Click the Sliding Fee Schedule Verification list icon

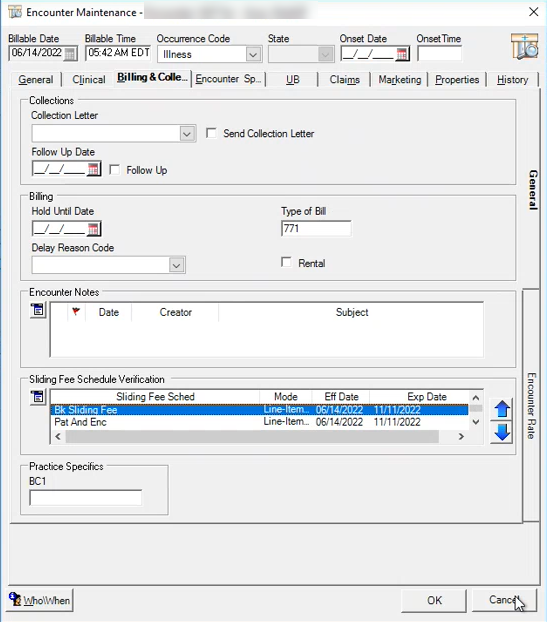(38, 397)
